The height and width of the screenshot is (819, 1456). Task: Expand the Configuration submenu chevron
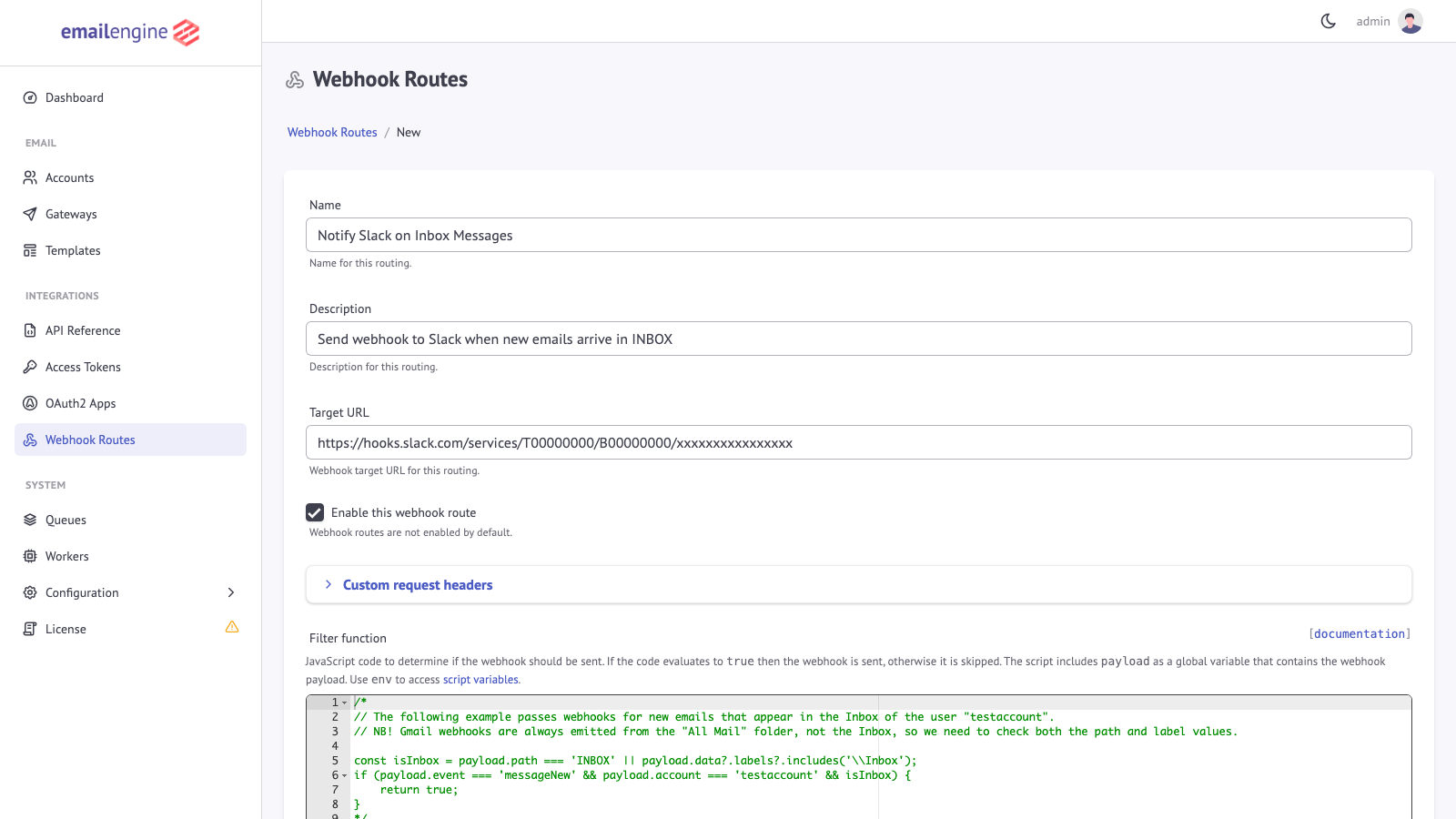point(231,592)
